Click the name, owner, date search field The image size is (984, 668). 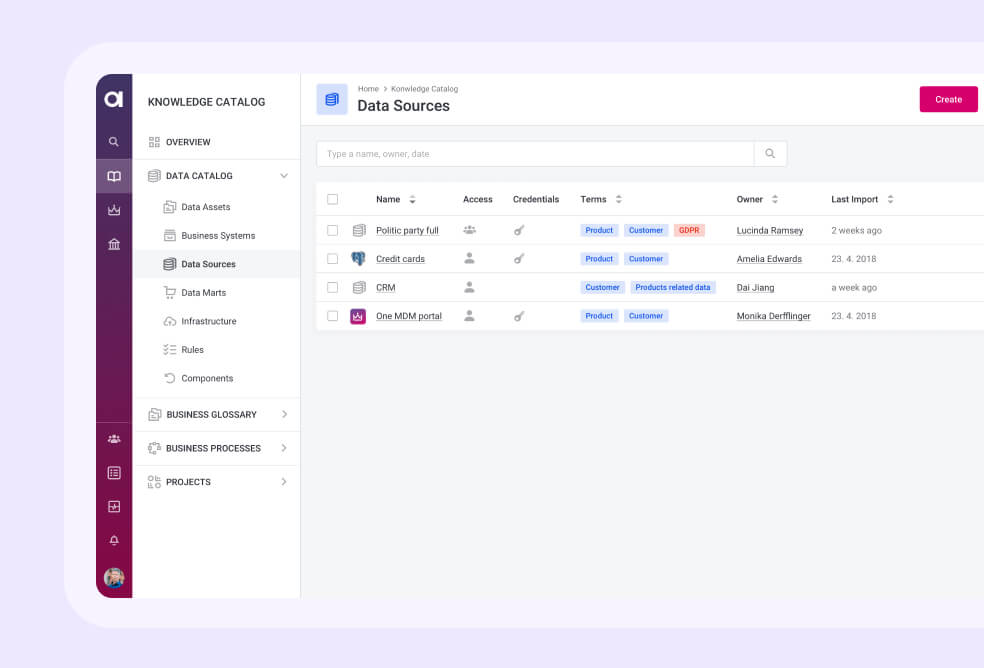[x=535, y=154]
